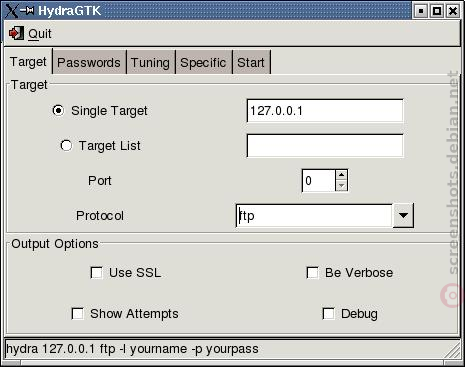Tick the Be Verbose checkbox
Image resolution: width=465 pixels, height=367 pixels.
[x=312, y=272]
